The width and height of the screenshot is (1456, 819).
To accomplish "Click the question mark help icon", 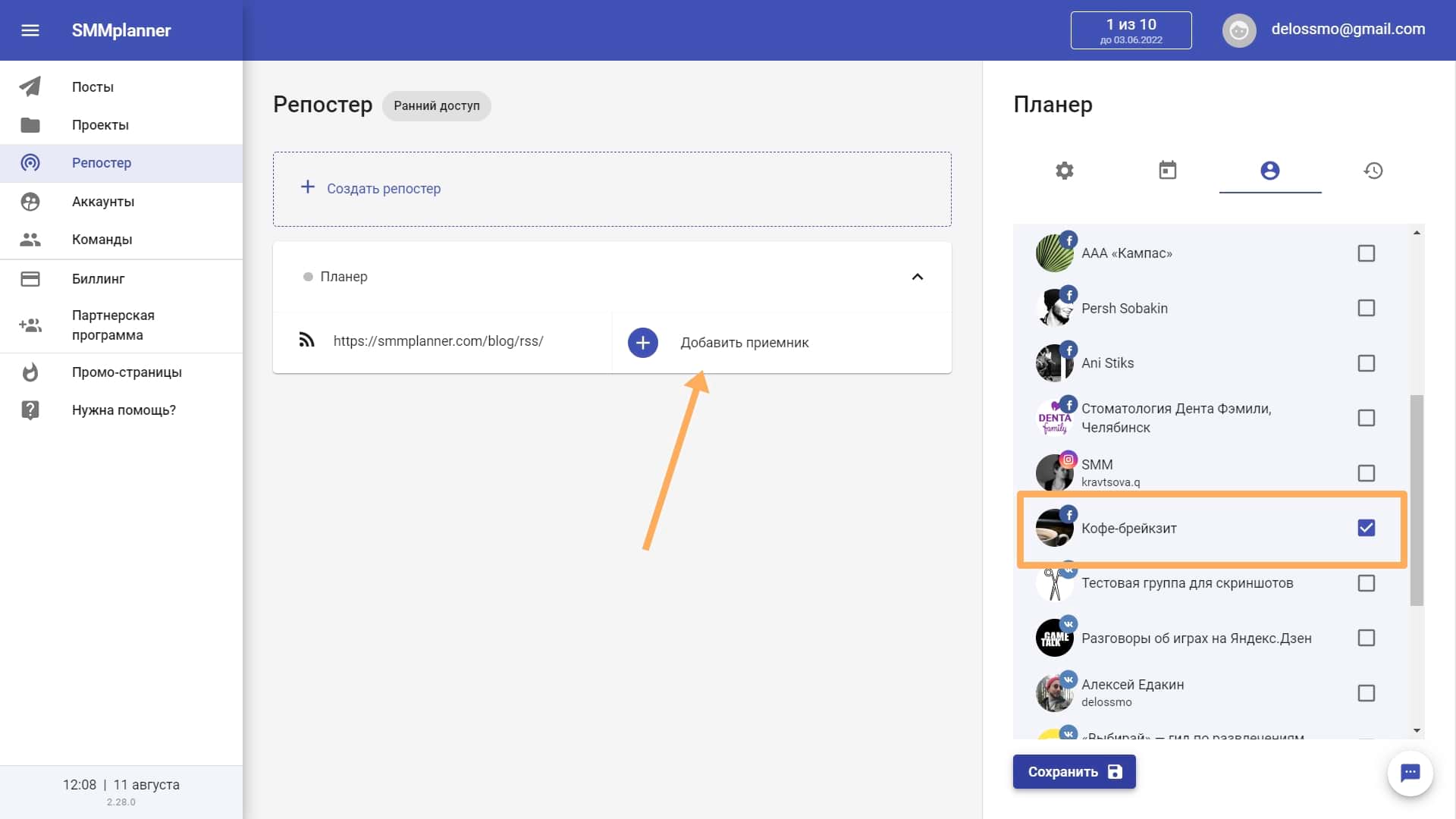I will [30, 410].
